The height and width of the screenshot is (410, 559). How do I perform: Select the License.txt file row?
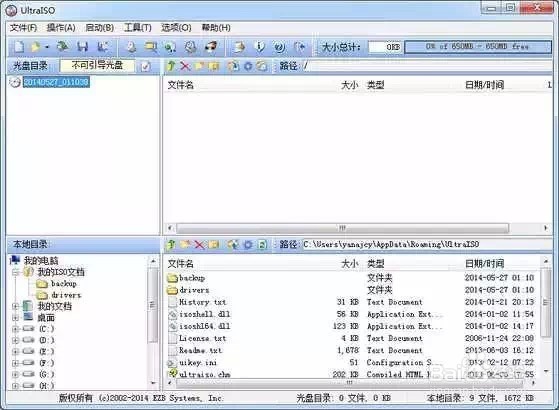pos(351,338)
